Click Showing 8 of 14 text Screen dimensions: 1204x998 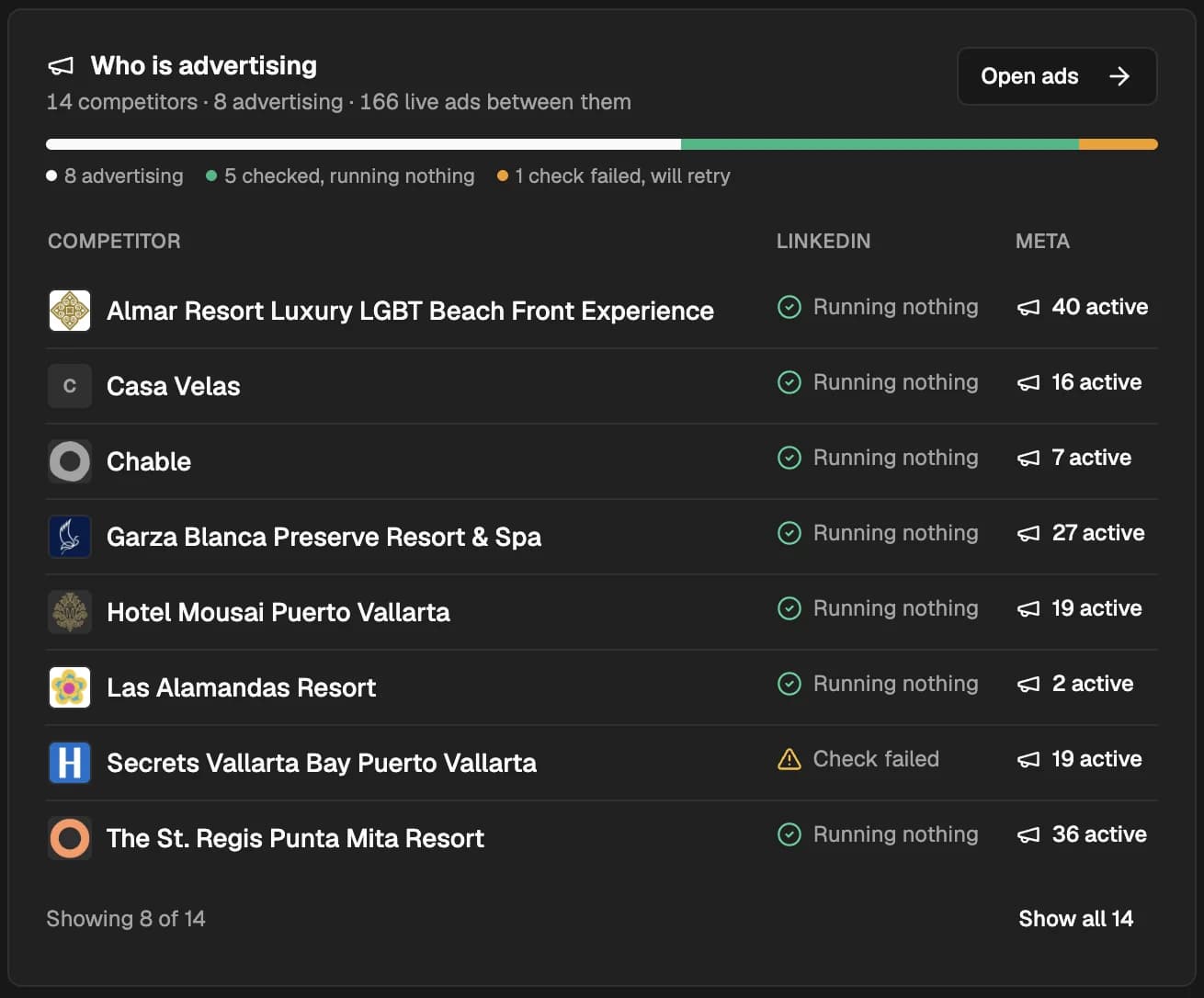tap(126, 918)
